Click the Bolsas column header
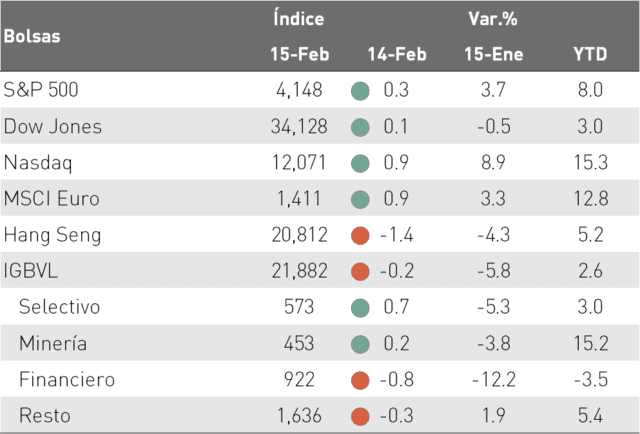Viewport: 640px width, 434px height. point(32,36)
